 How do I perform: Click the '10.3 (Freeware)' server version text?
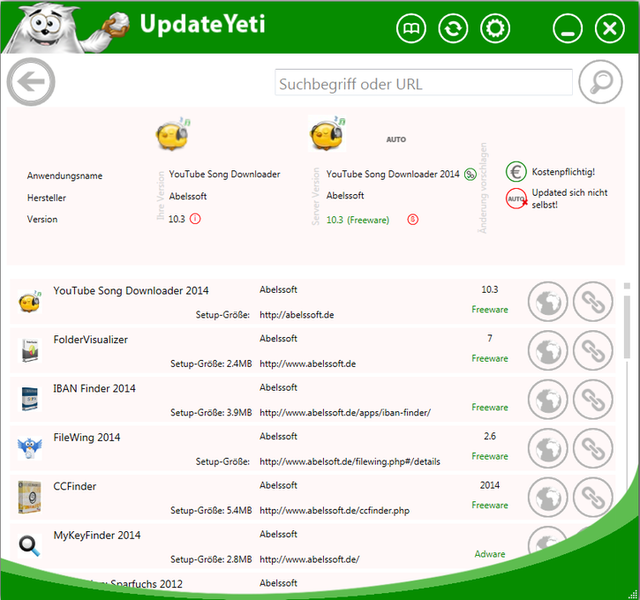pyautogui.click(x=358, y=220)
